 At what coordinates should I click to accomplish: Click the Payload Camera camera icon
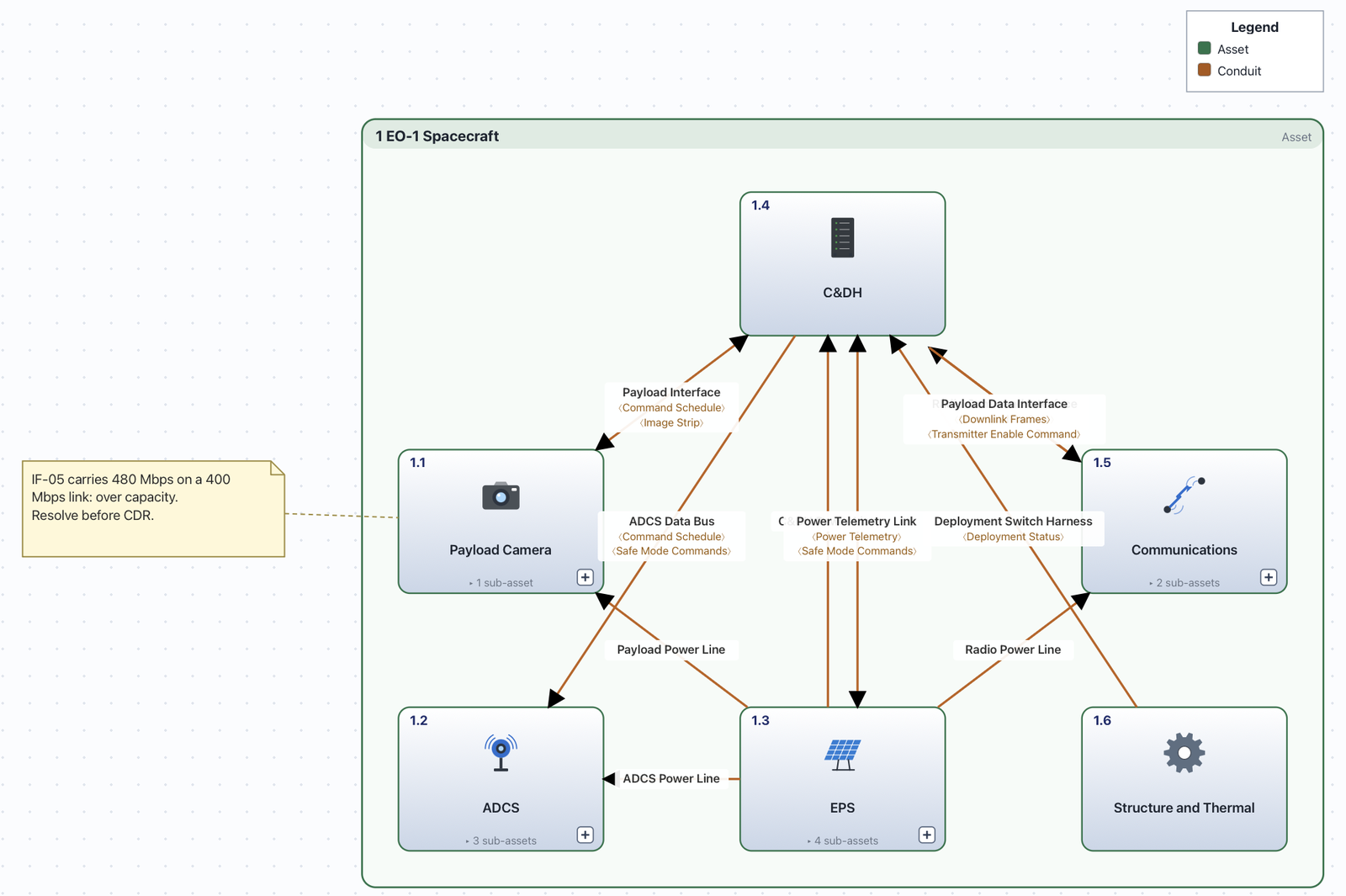(x=501, y=496)
